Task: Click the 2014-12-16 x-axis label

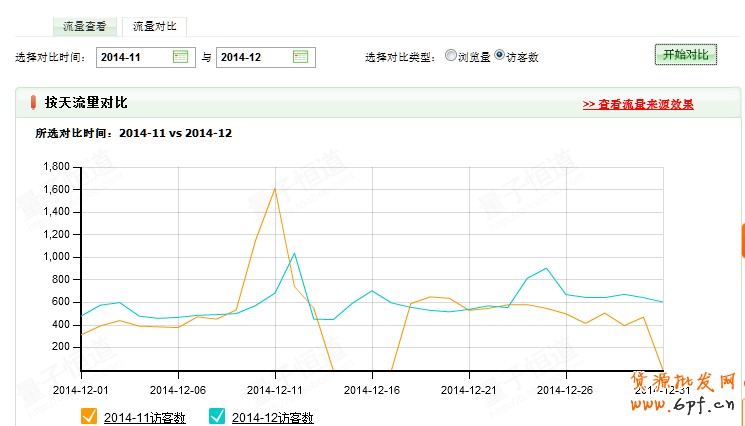Action: coord(372,390)
